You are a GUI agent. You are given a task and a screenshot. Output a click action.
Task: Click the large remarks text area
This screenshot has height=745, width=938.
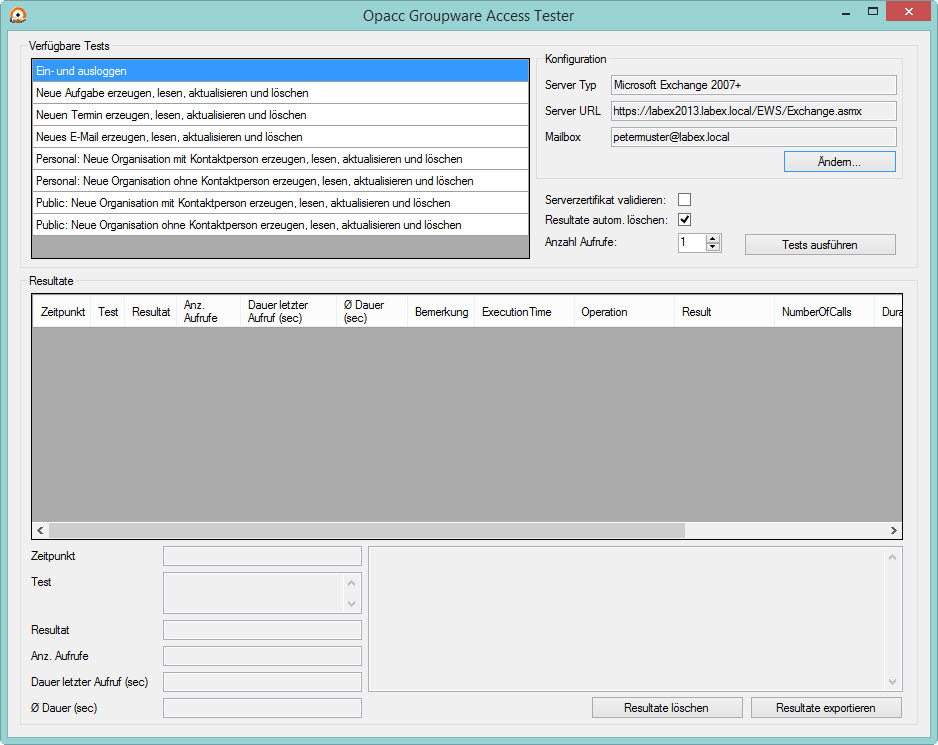pos(627,619)
